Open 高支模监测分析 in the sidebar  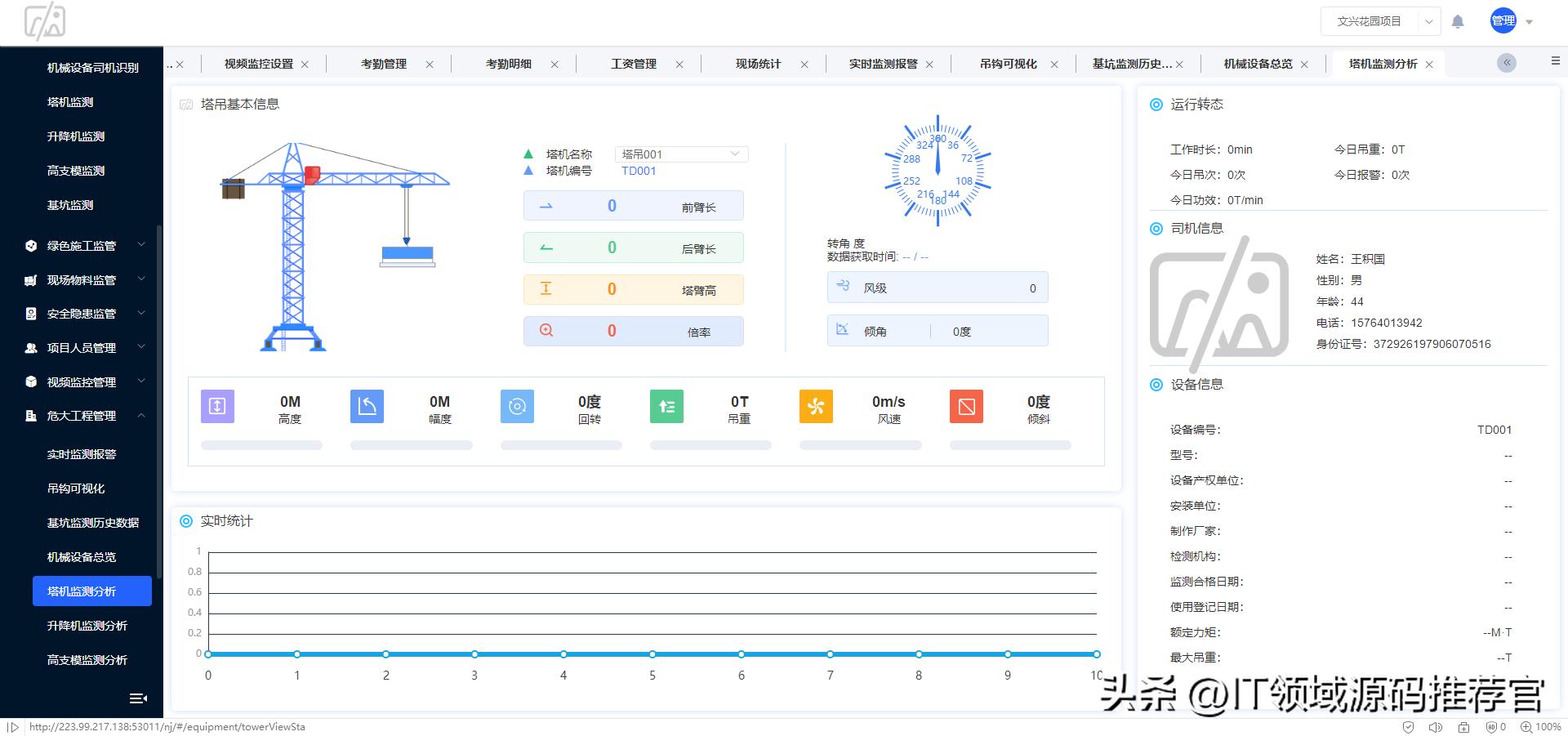point(87,660)
